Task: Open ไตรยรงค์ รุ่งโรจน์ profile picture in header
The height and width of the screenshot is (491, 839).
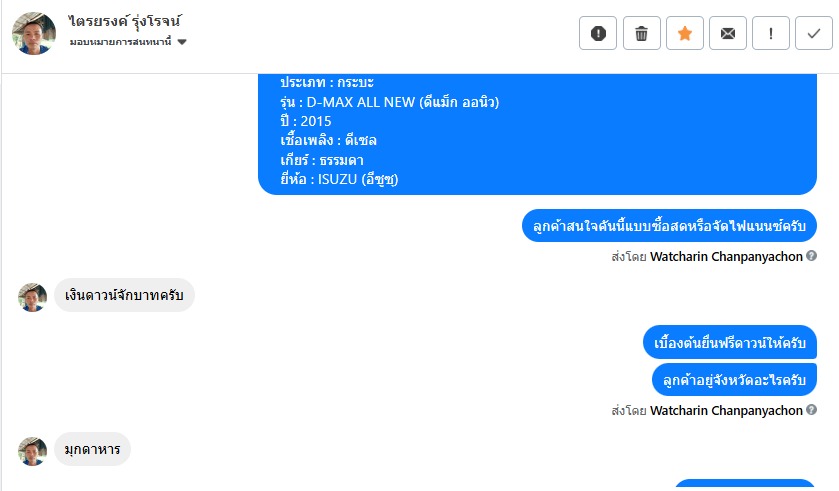Action: [33, 33]
